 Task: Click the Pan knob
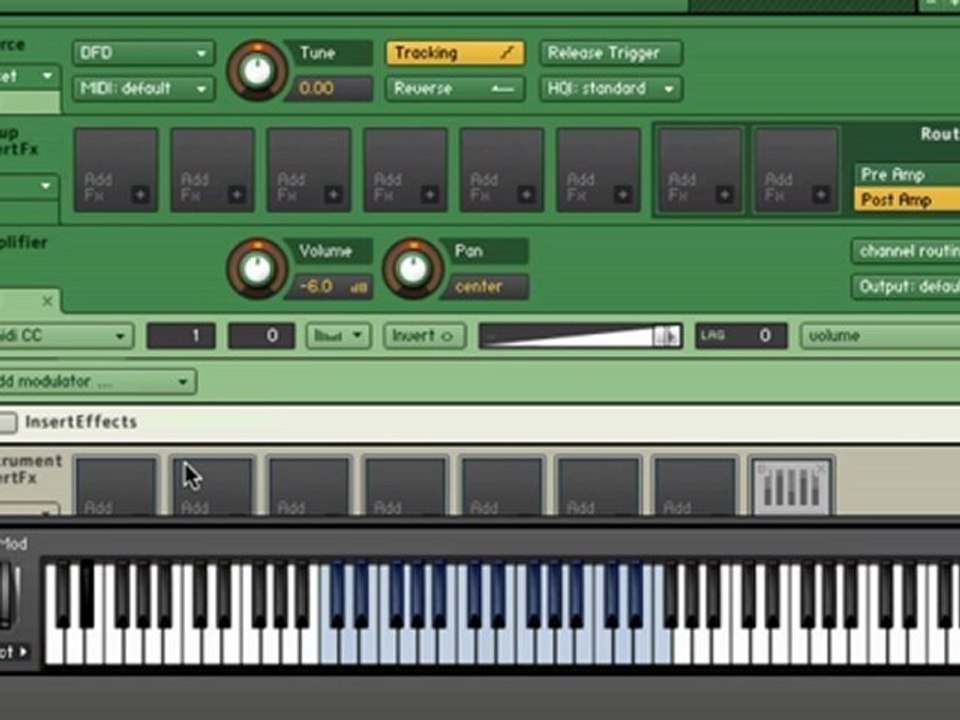[413, 269]
